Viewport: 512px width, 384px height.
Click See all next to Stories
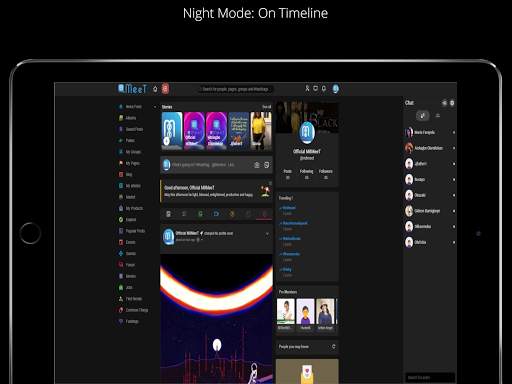pyautogui.click(x=267, y=107)
